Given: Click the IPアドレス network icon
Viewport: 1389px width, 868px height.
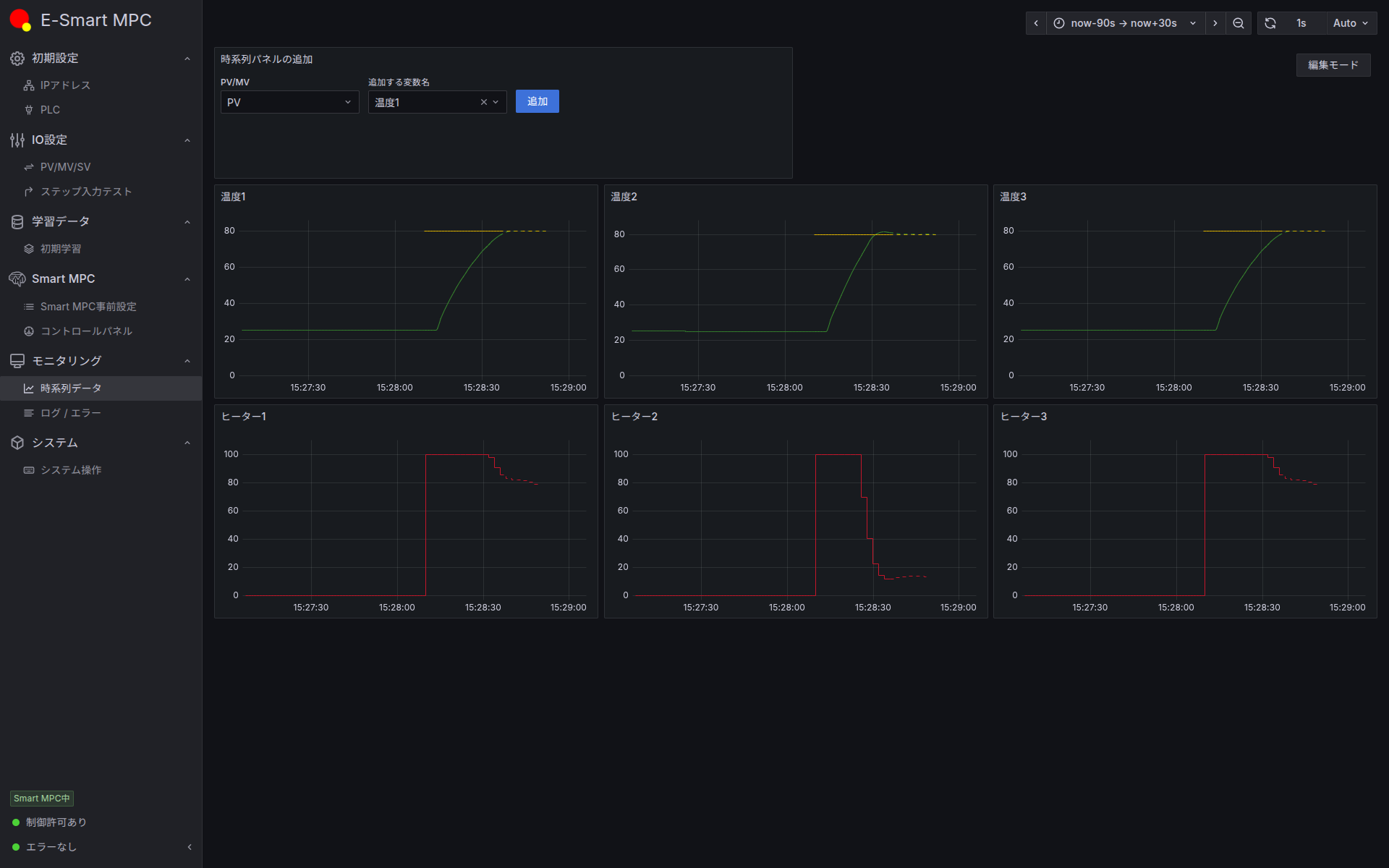Looking at the screenshot, I should click(x=29, y=85).
